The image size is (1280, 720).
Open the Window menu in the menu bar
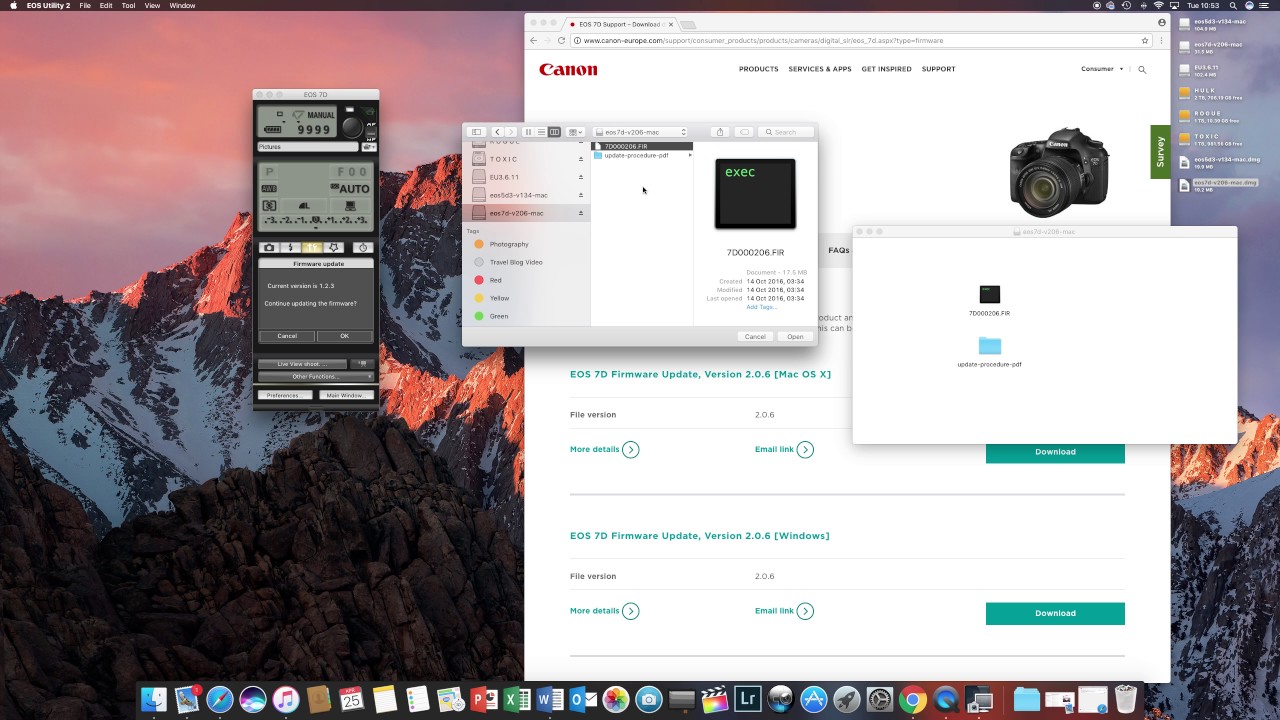tap(182, 6)
